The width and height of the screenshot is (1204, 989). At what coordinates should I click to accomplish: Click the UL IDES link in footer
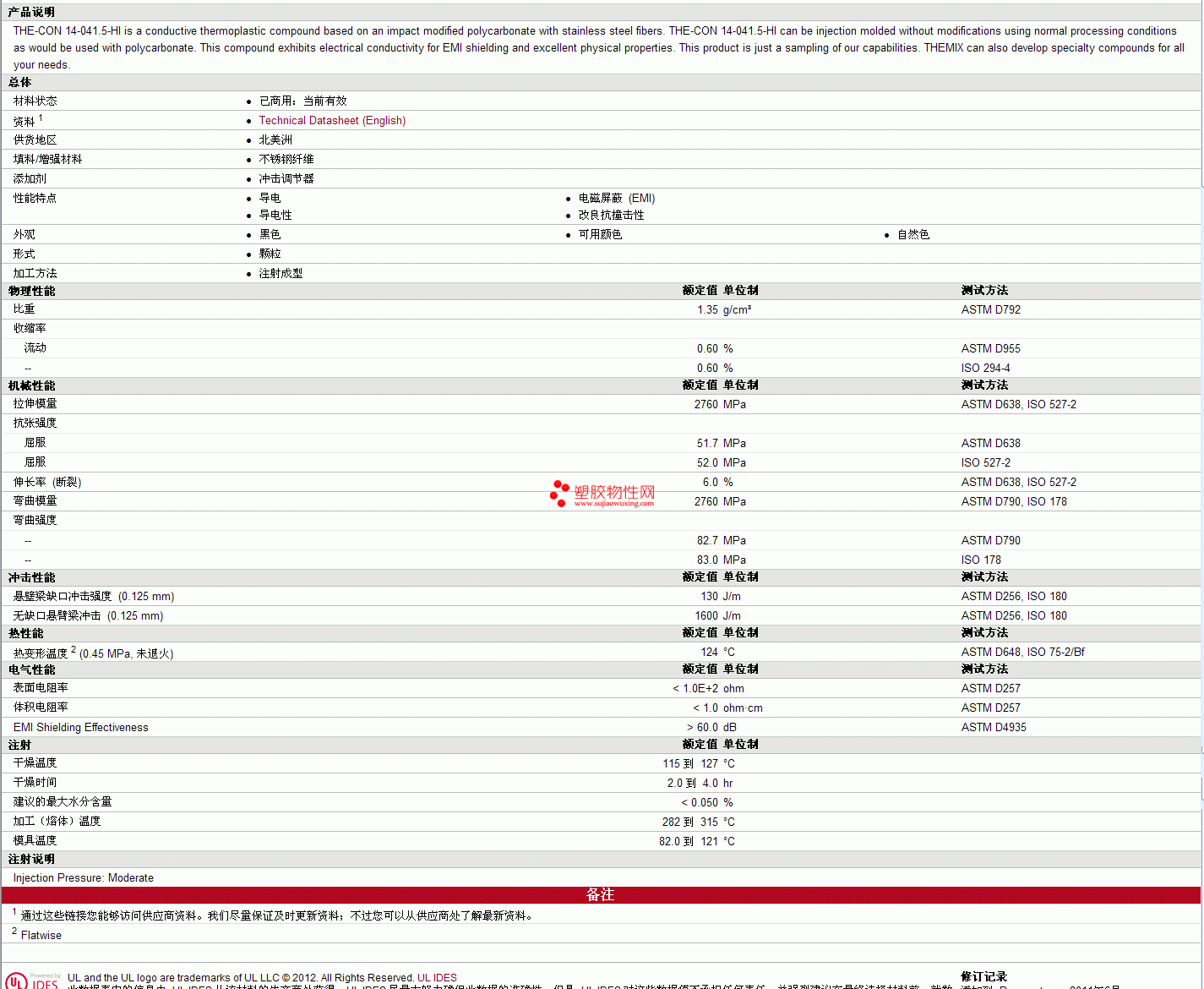pos(437,978)
